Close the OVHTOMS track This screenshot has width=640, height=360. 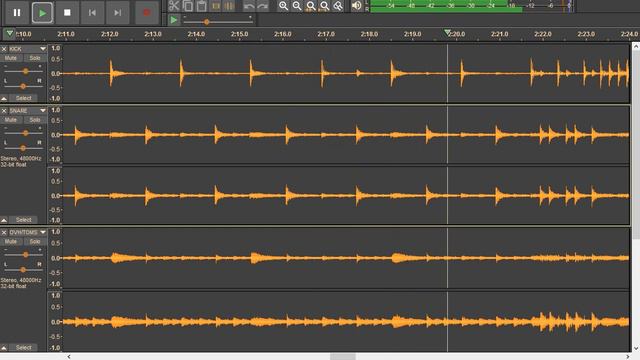(x=4, y=233)
